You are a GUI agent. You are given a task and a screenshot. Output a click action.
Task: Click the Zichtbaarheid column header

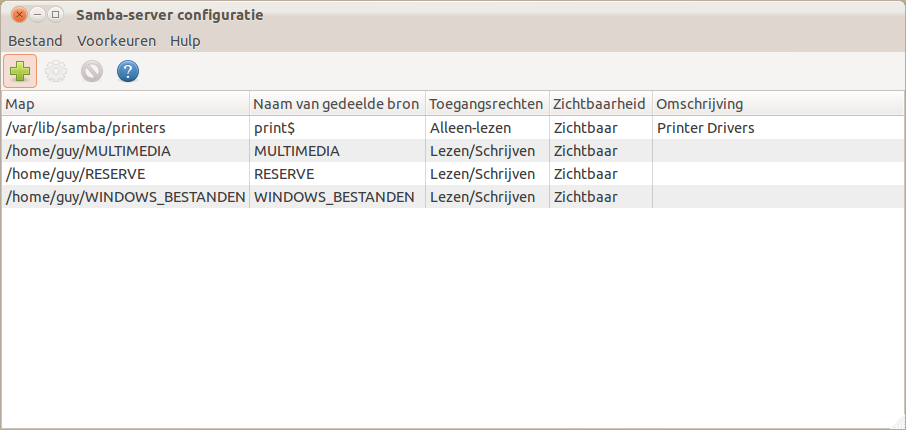click(x=599, y=104)
